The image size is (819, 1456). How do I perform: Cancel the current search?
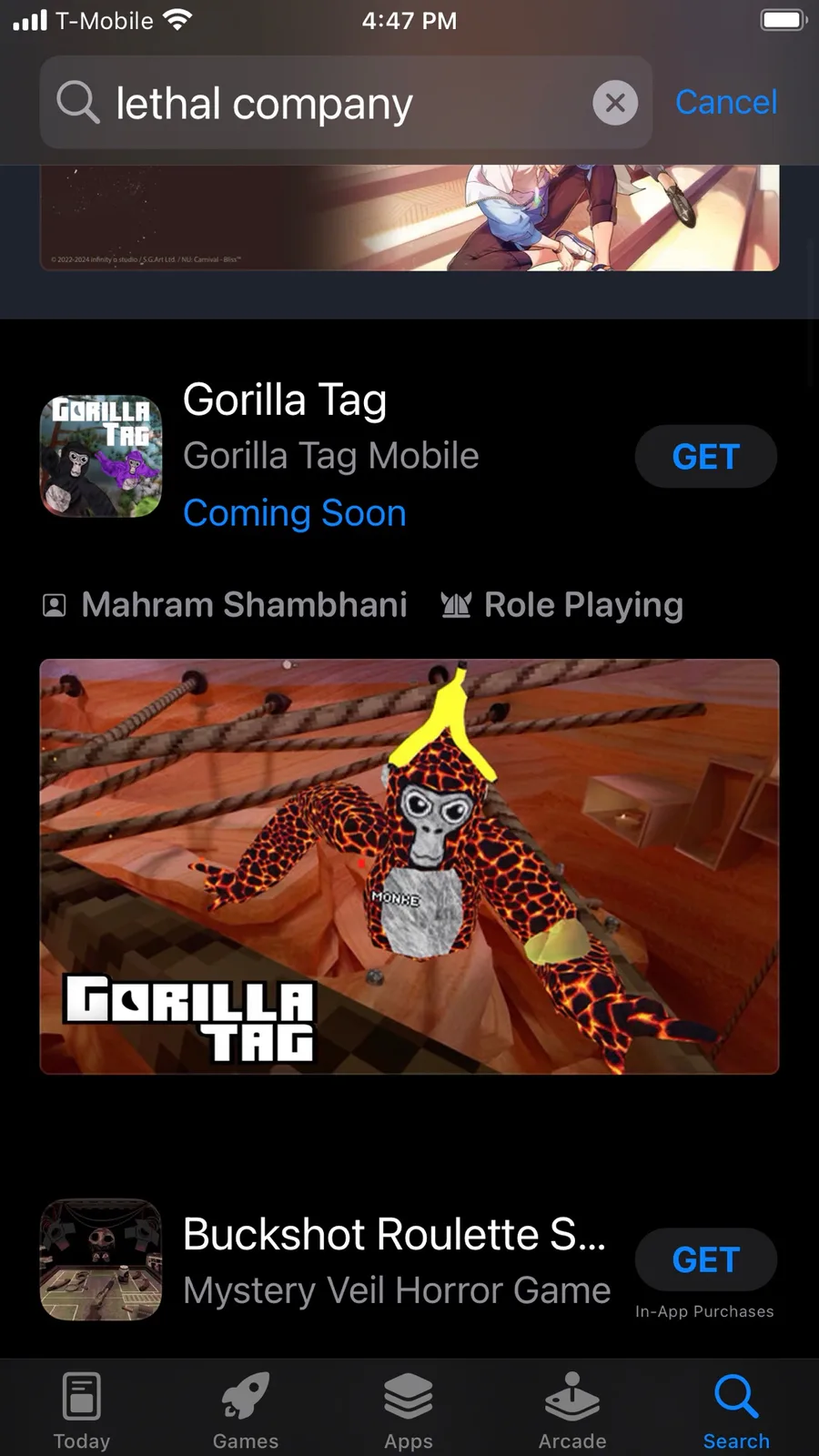pos(726,102)
